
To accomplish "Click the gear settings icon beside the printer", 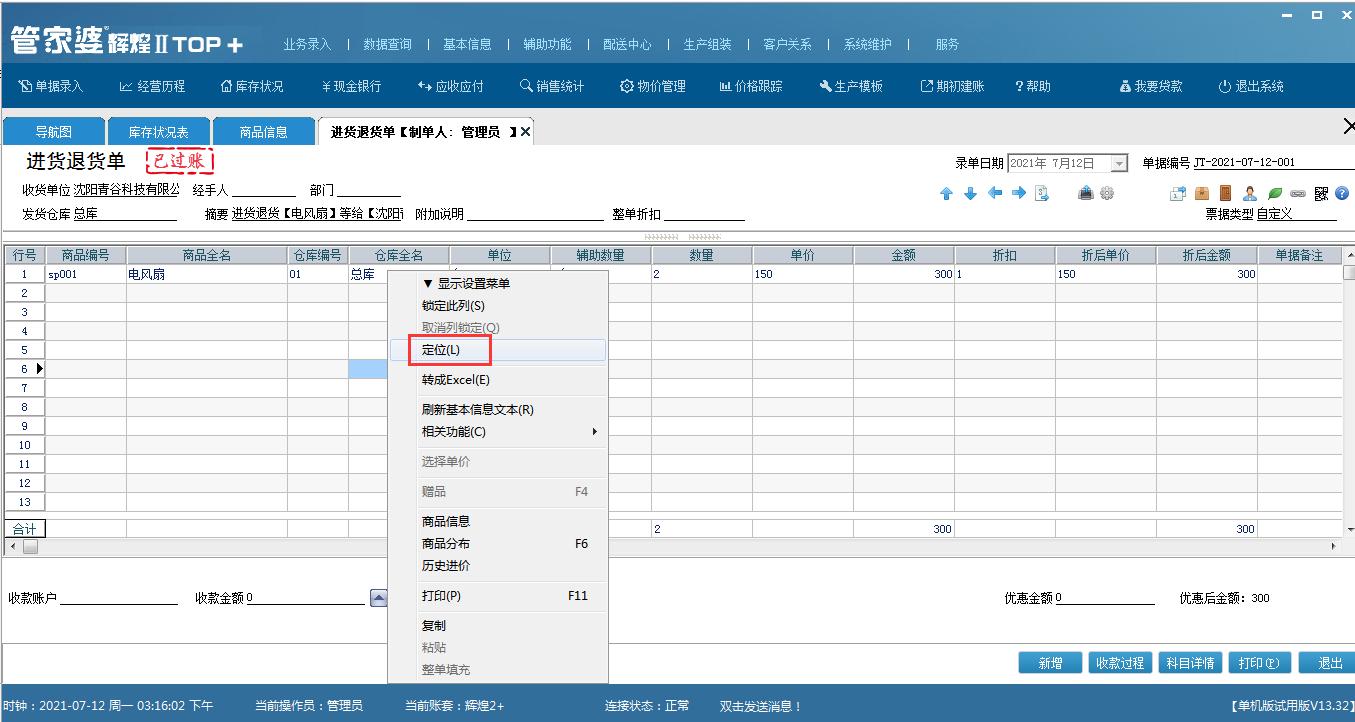I will [1107, 192].
